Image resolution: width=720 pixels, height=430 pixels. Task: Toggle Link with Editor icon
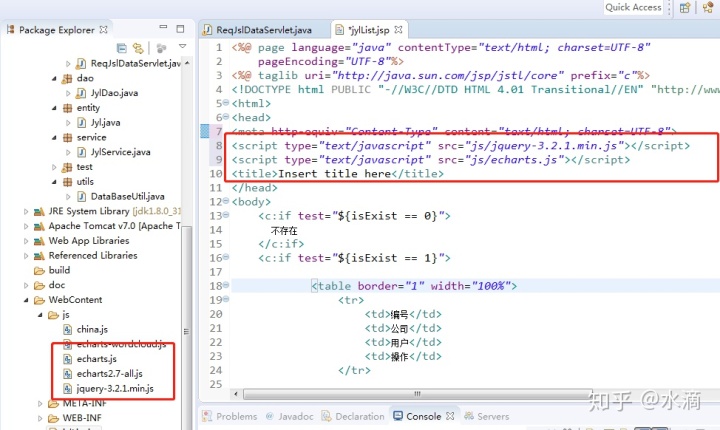coord(138,48)
